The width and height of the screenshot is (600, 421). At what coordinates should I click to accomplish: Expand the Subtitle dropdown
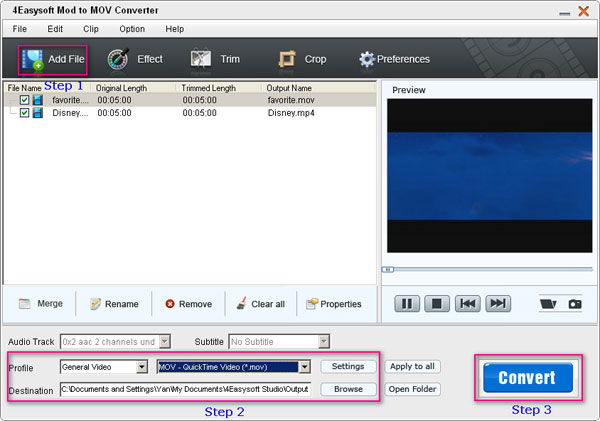pyautogui.click(x=324, y=341)
